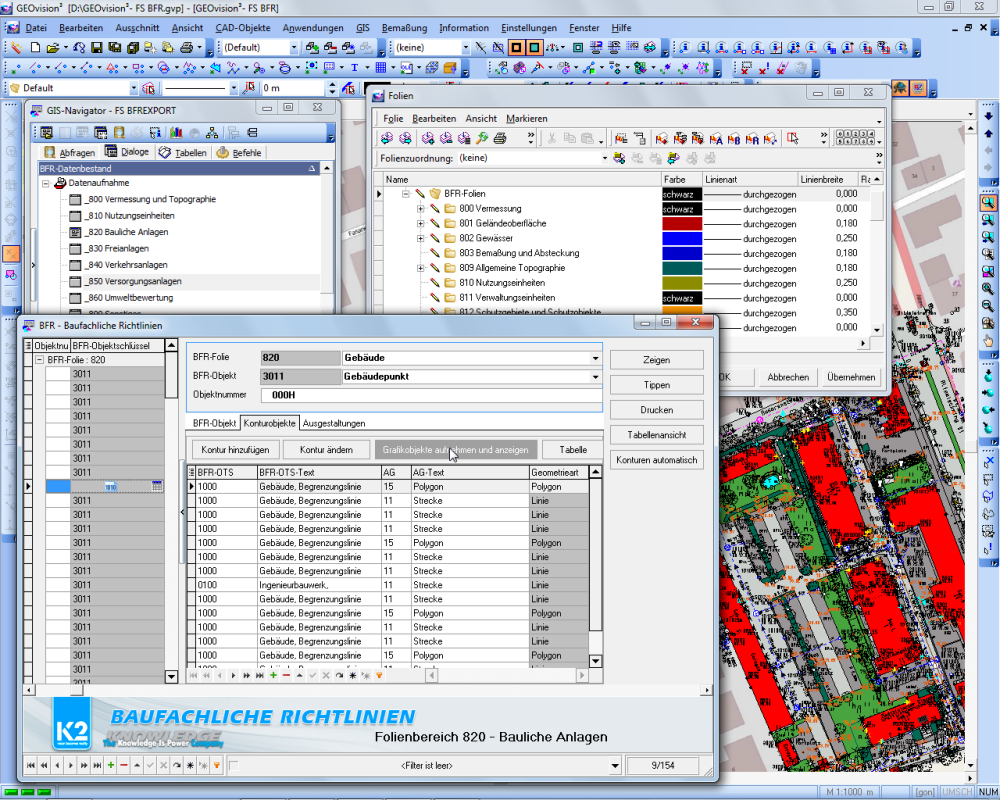Click the 'Kontur hinzufügen' button
Viewport: 1000px width, 800px height.
pyautogui.click(x=235, y=450)
